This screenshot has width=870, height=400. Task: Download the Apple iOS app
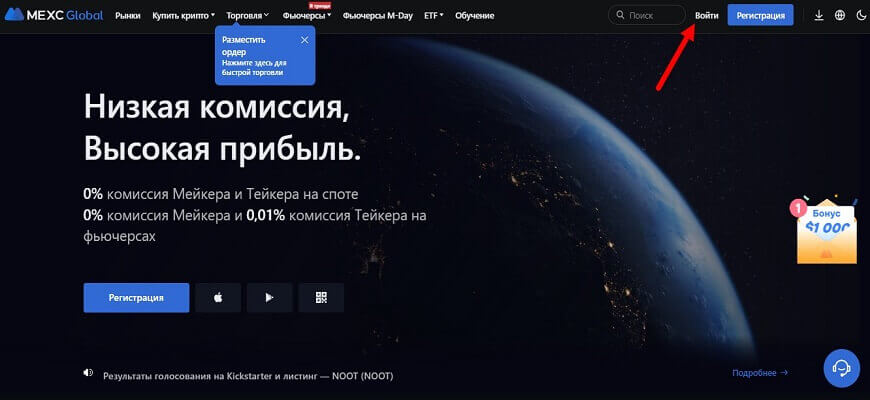click(x=217, y=297)
